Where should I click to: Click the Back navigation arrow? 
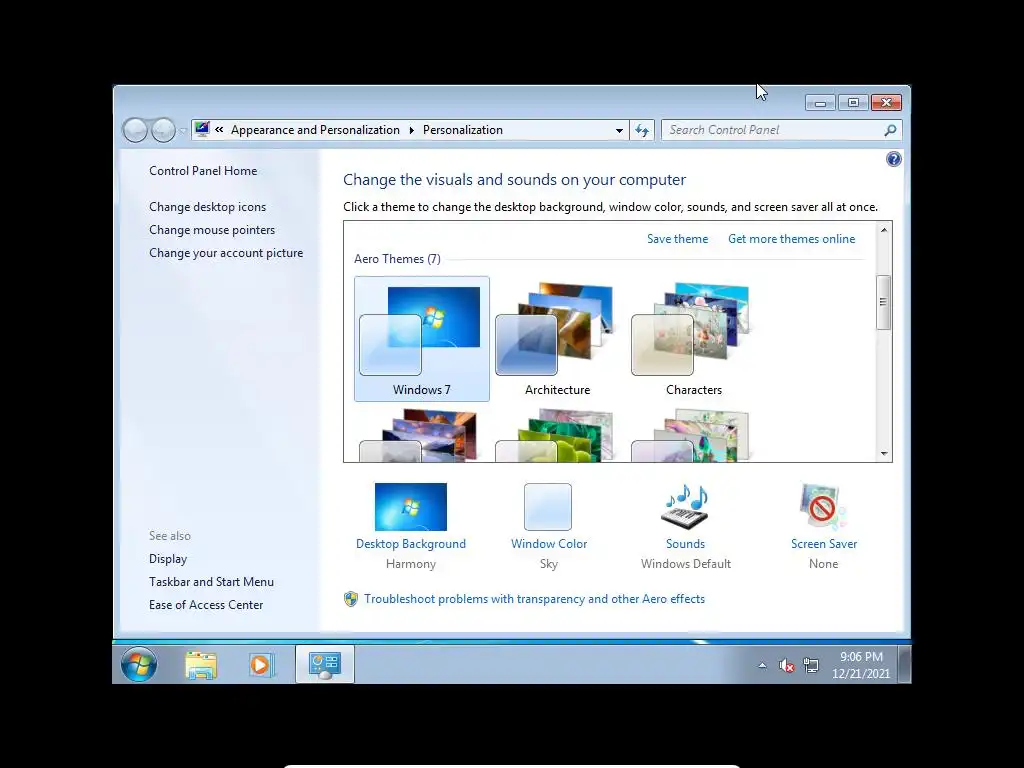(x=135, y=130)
